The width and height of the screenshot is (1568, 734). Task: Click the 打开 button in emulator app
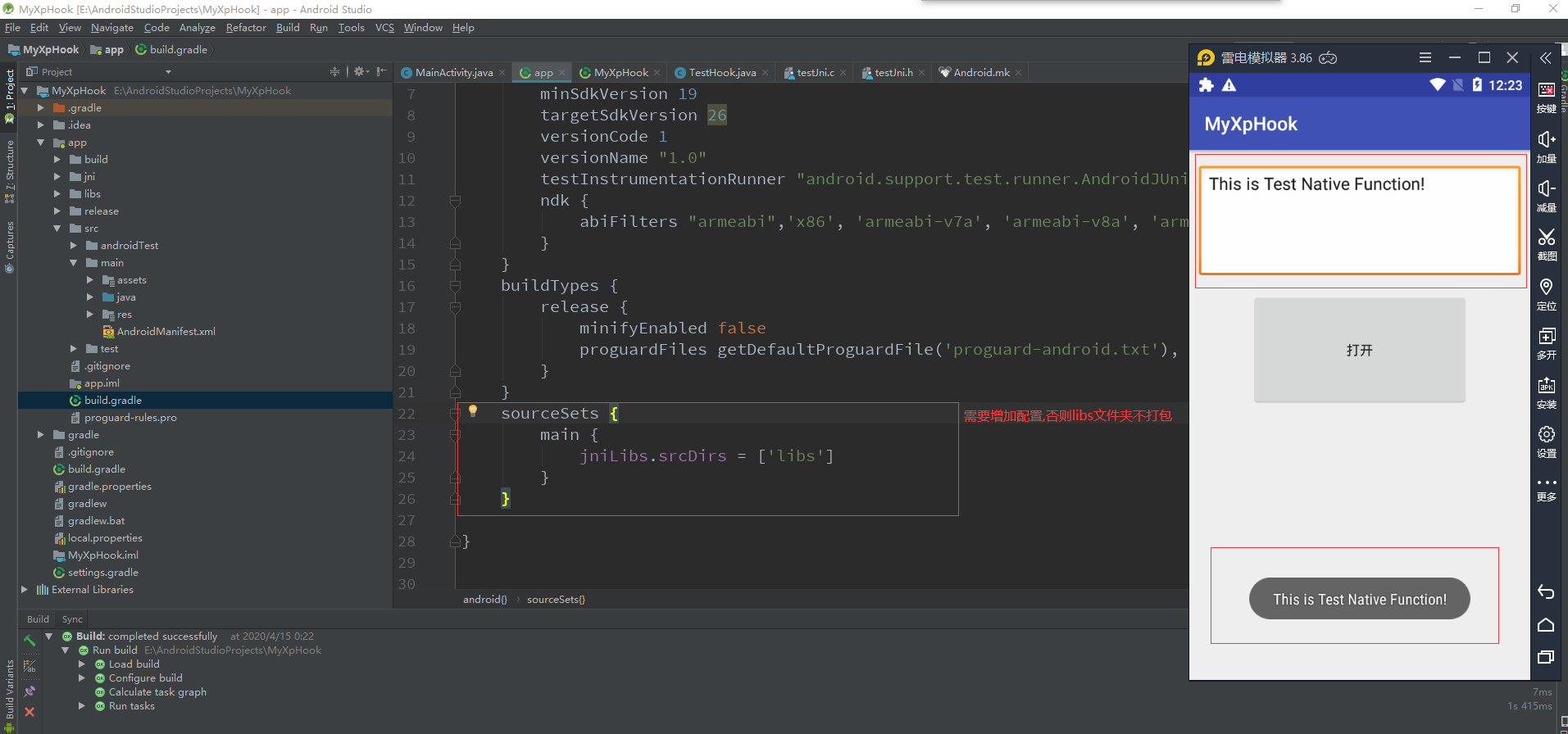(1359, 350)
